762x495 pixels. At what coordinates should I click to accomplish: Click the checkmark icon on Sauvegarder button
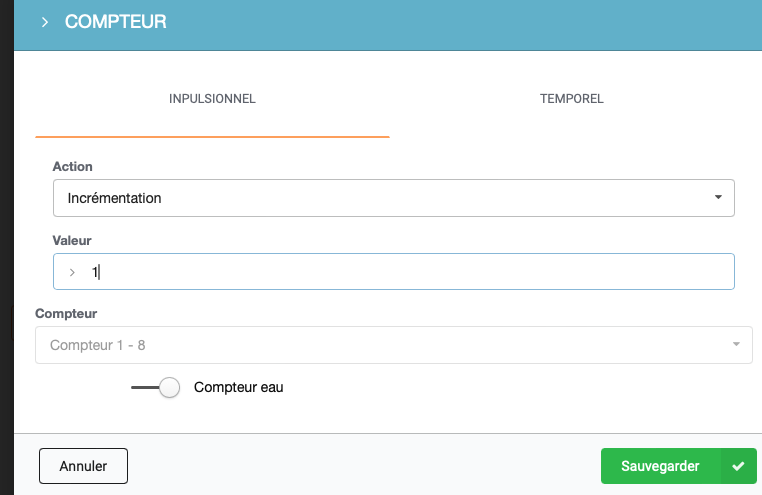point(738,466)
